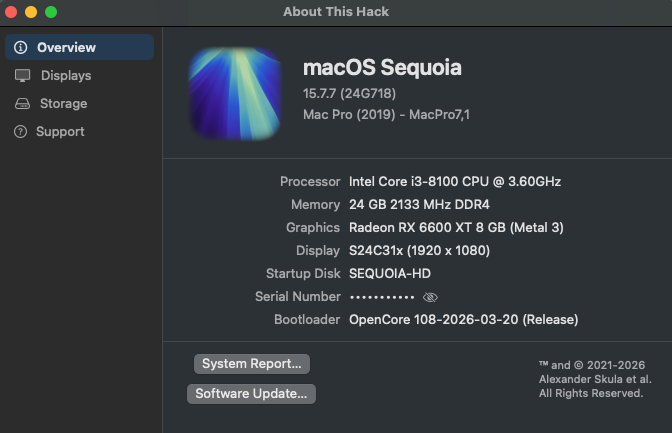Image resolution: width=672 pixels, height=433 pixels.
Task: Click the Support question mark icon
Action: [20, 131]
